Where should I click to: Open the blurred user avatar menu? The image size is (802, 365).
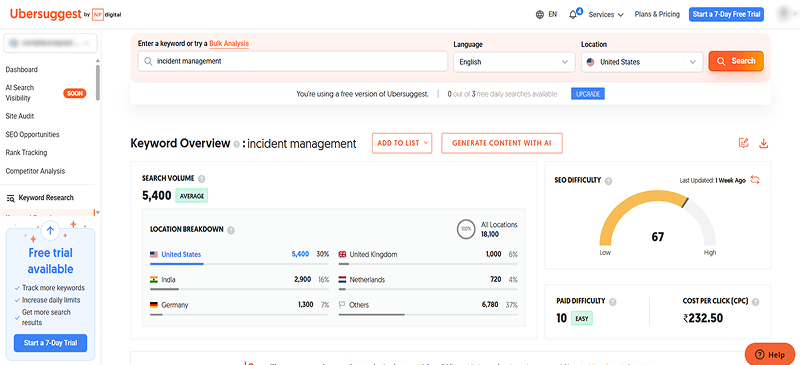[x=785, y=14]
